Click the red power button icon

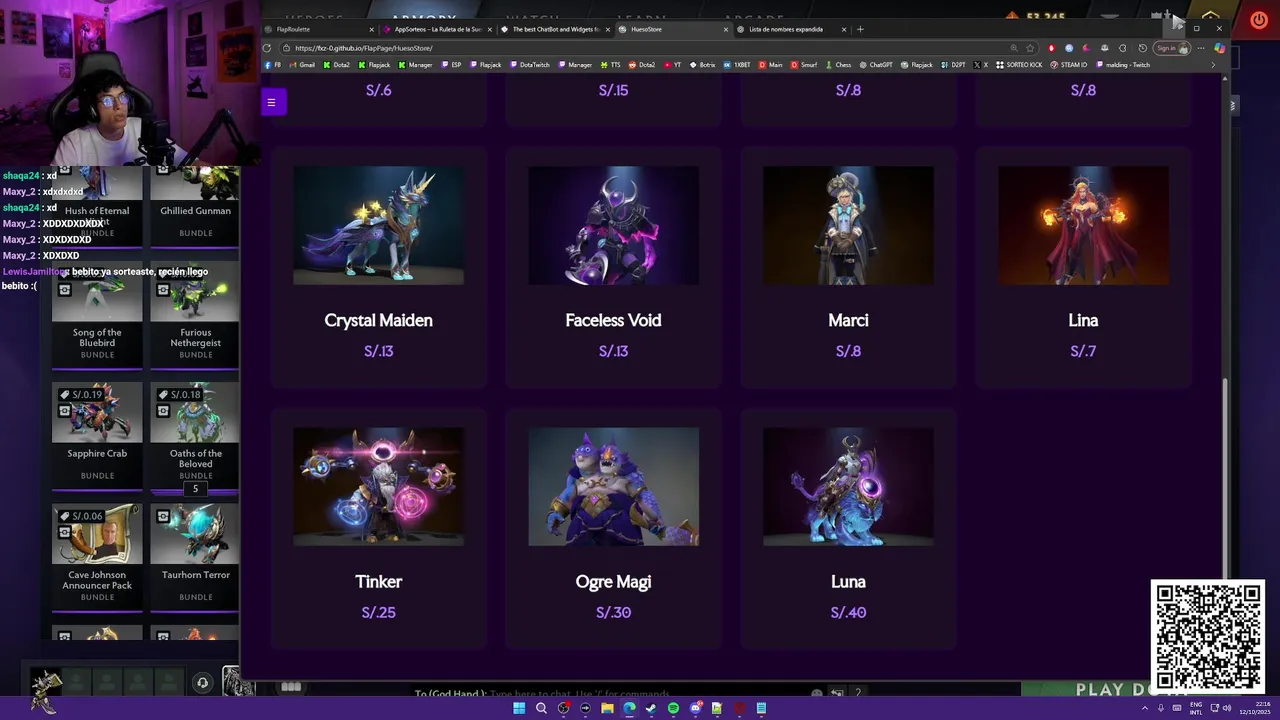(1258, 20)
